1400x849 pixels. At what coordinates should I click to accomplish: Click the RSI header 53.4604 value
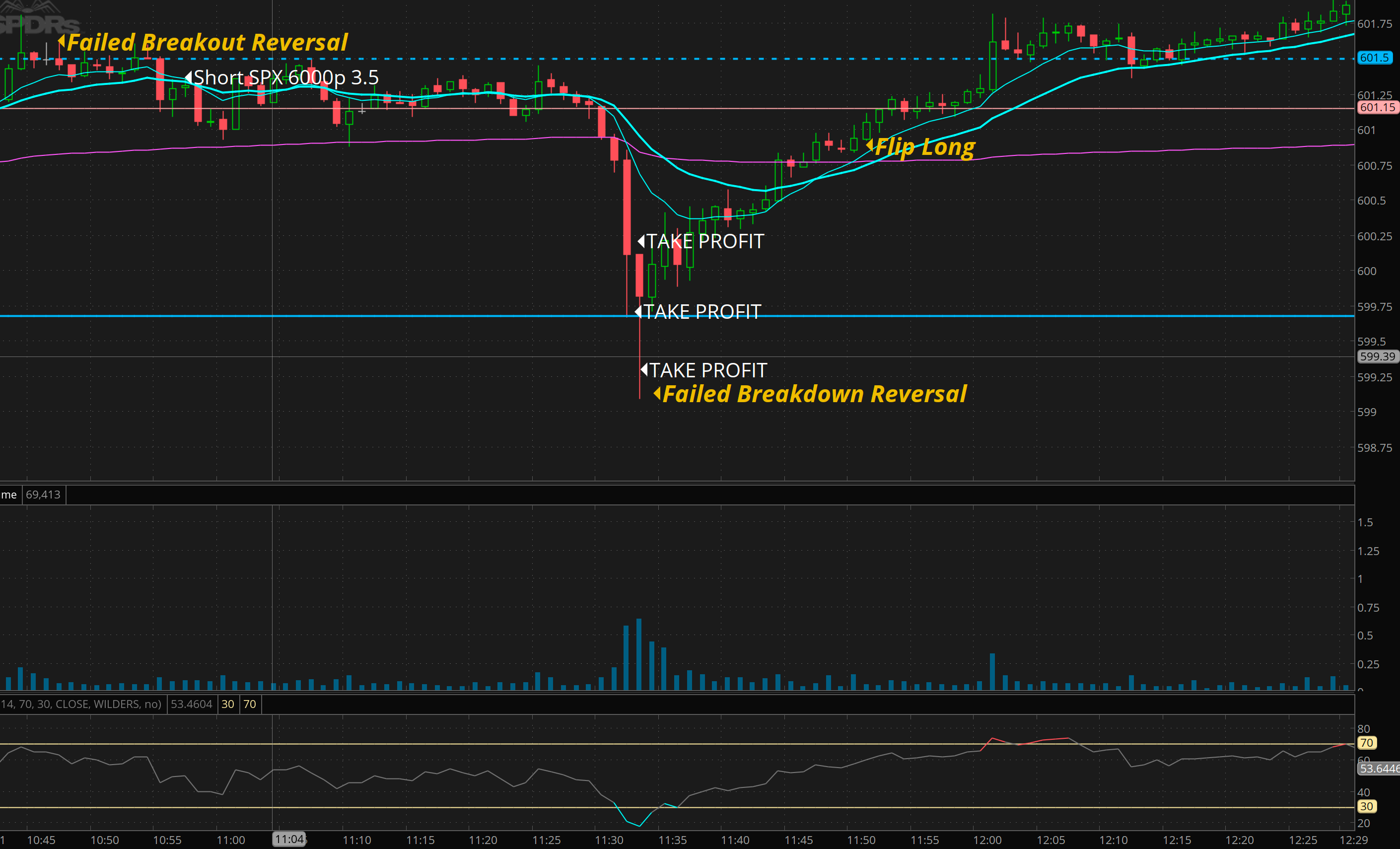[x=192, y=704]
